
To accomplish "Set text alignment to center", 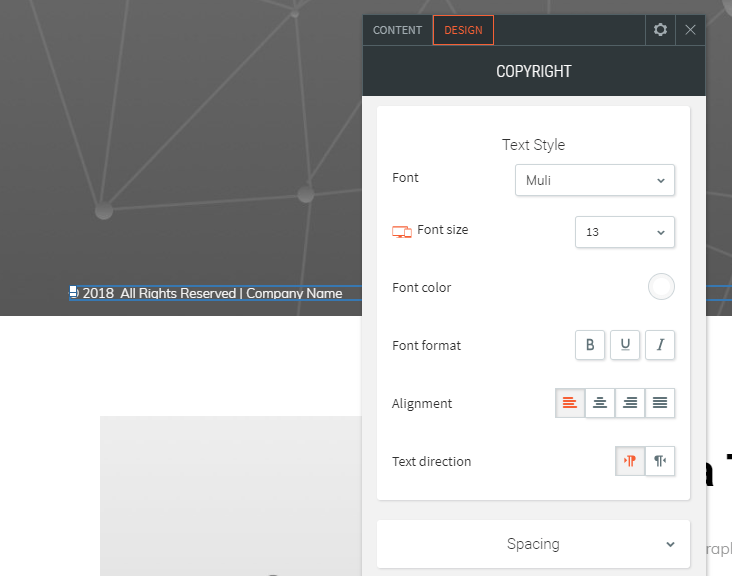I will coord(600,403).
